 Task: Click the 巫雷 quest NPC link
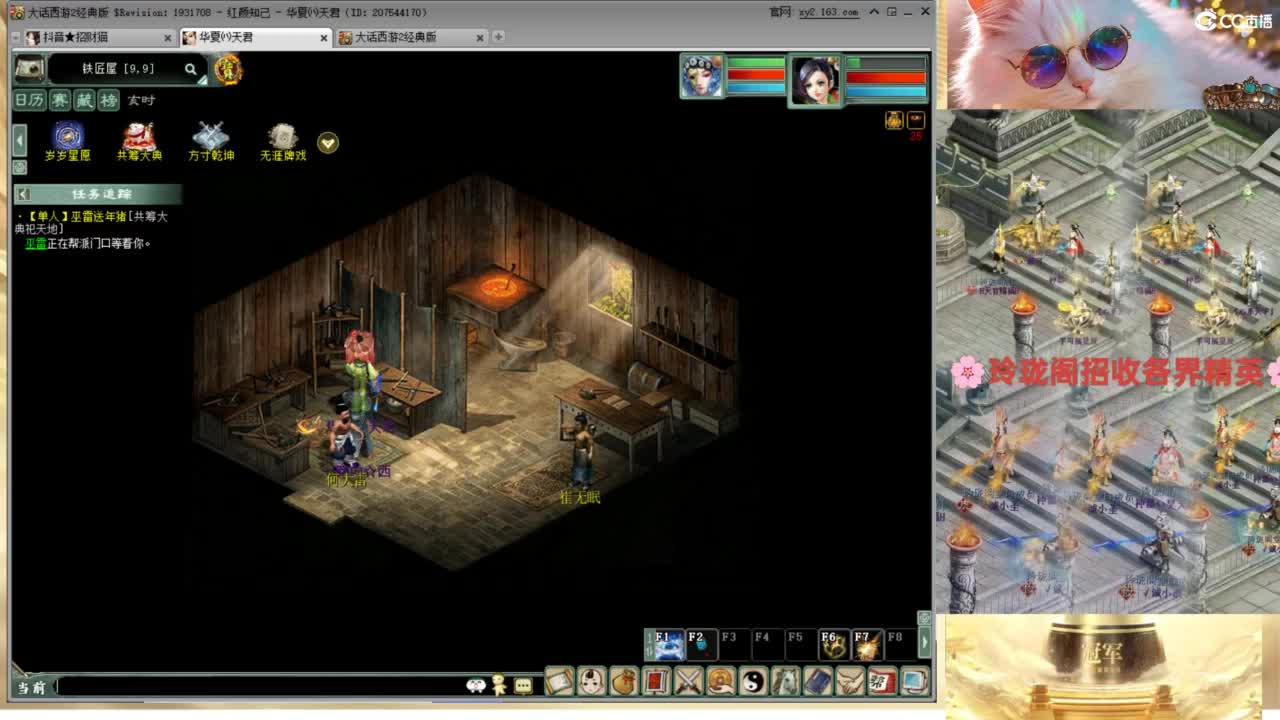(36, 243)
